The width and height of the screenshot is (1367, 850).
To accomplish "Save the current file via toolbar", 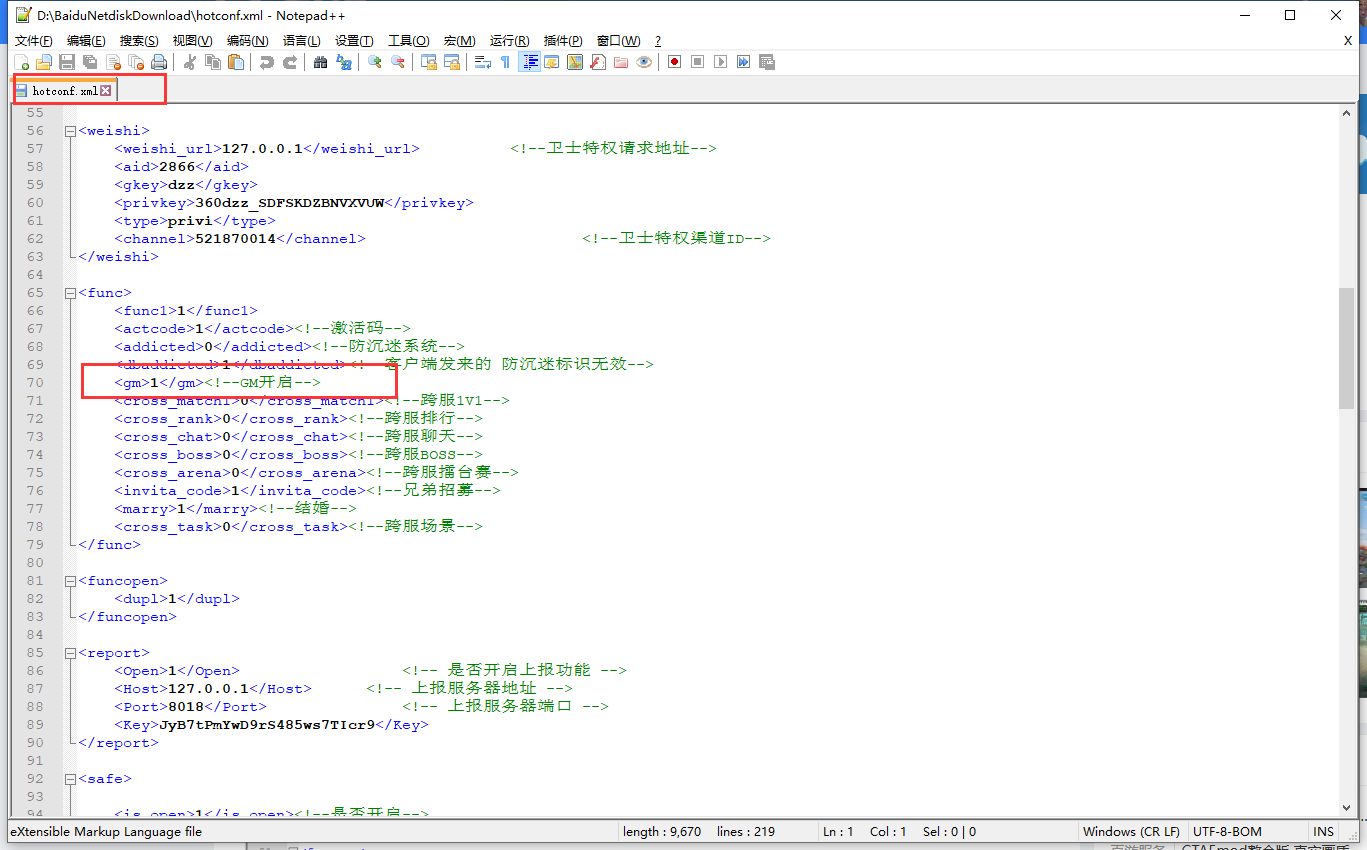I will [x=67, y=62].
